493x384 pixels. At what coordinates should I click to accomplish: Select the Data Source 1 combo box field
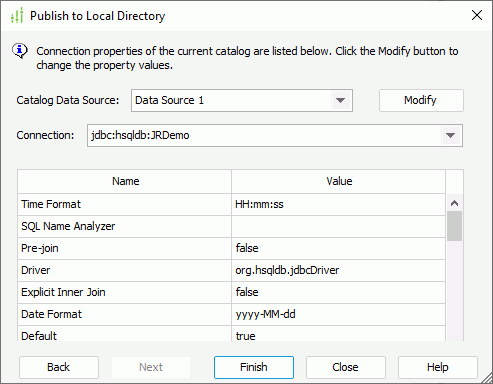[242, 100]
